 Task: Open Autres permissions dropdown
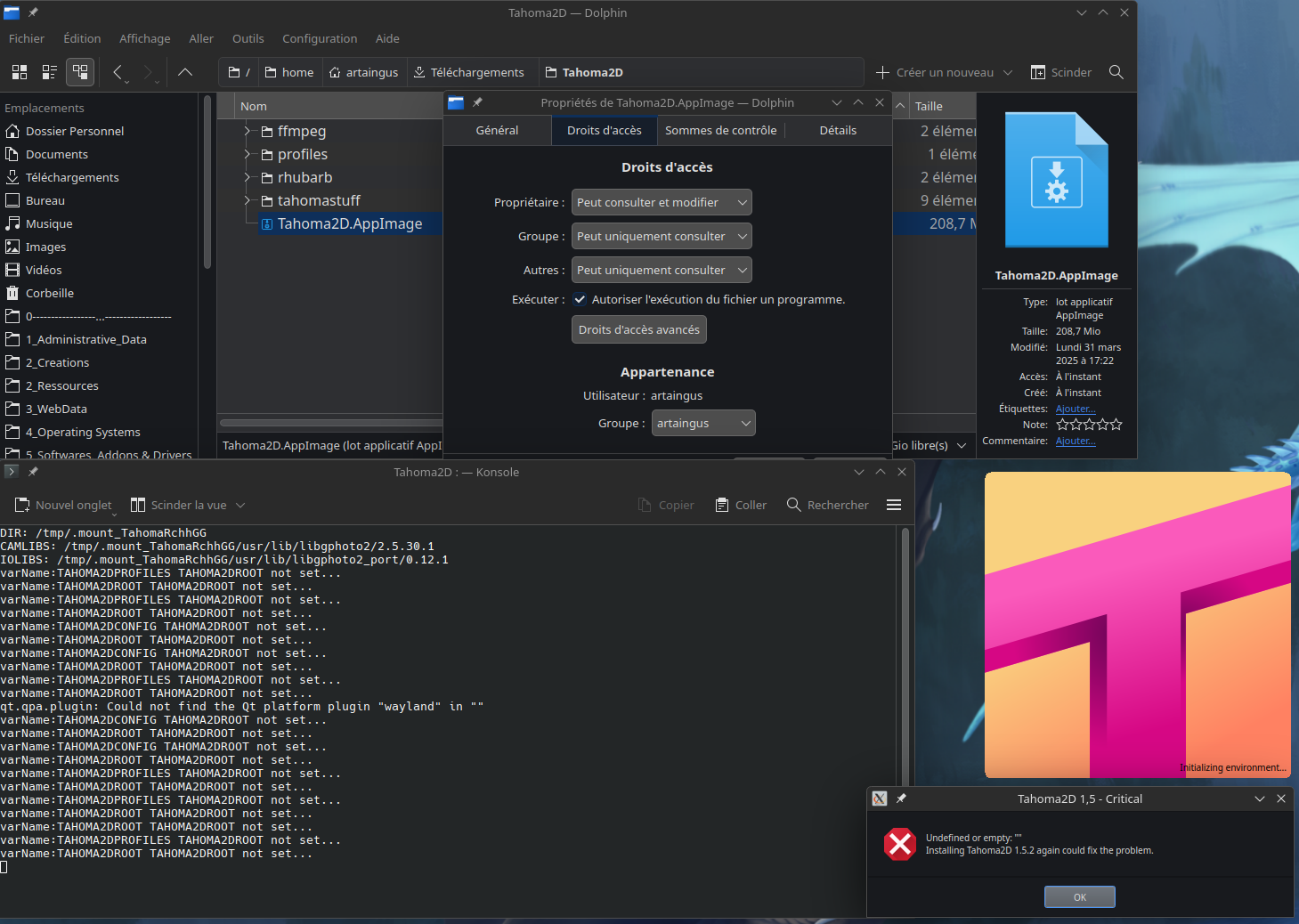(x=662, y=270)
